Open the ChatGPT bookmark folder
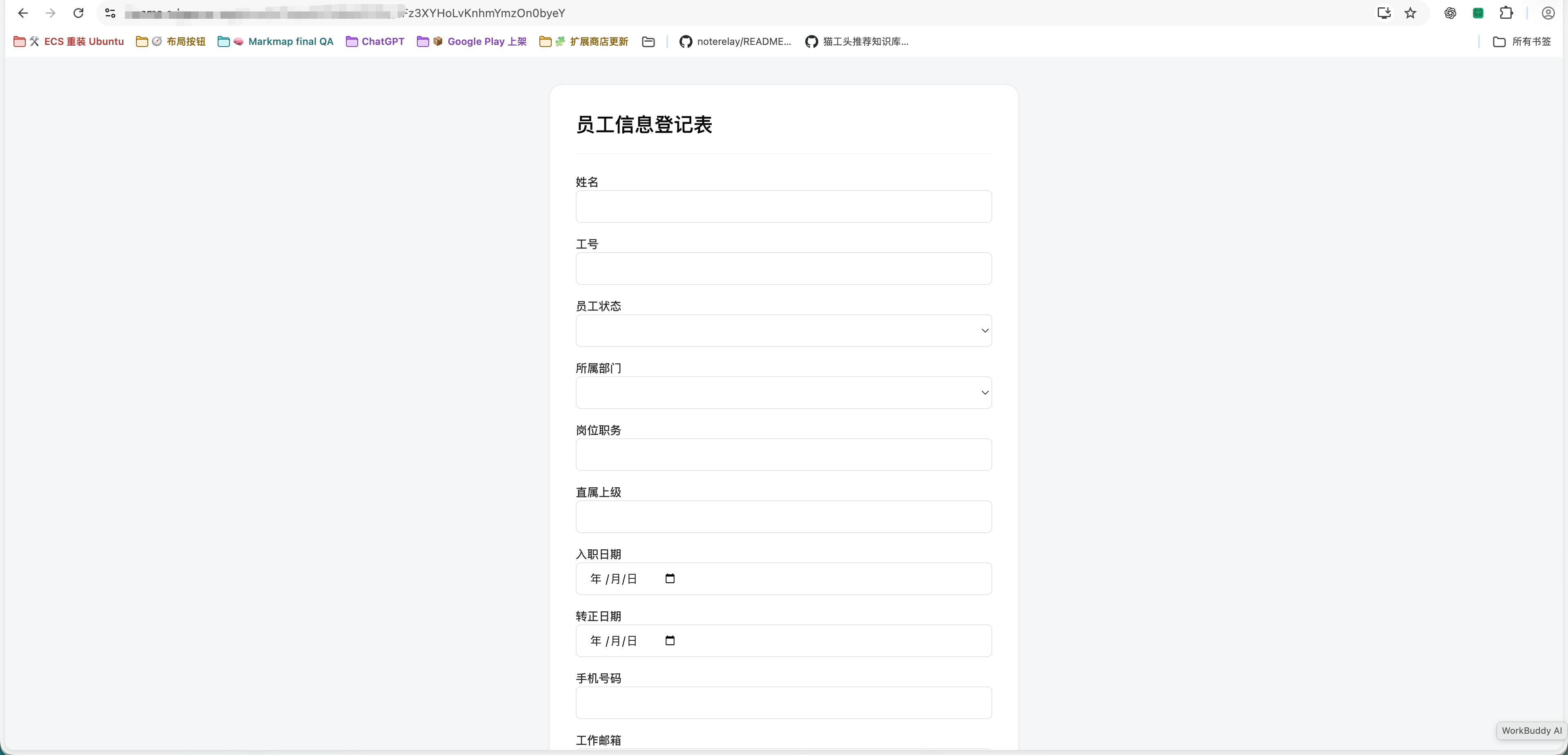This screenshot has width=1568, height=755. pyautogui.click(x=375, y=41)
